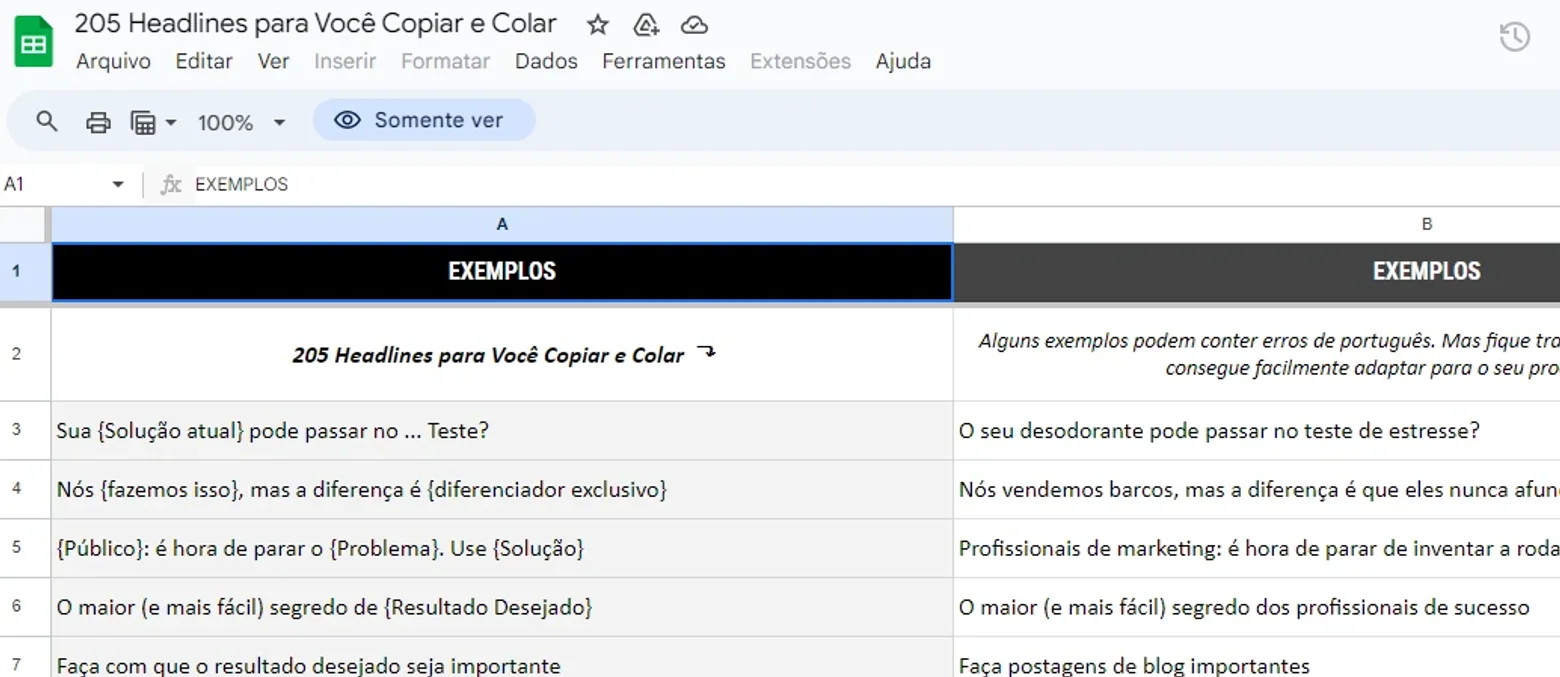Click the print icon
Screen dimensions: 1560x677
(98, 123)
